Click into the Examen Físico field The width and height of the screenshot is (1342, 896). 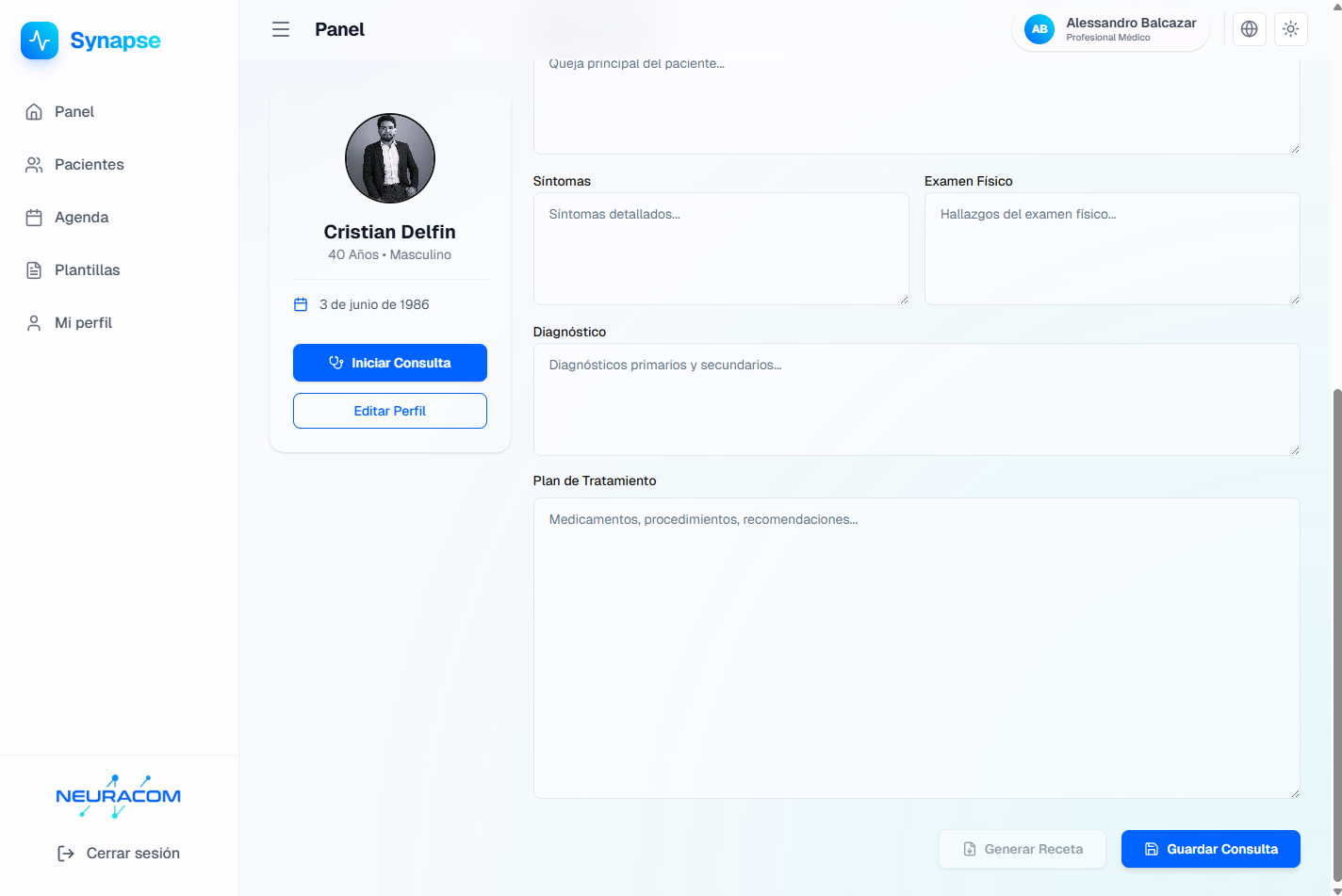tap(1111, 249)
